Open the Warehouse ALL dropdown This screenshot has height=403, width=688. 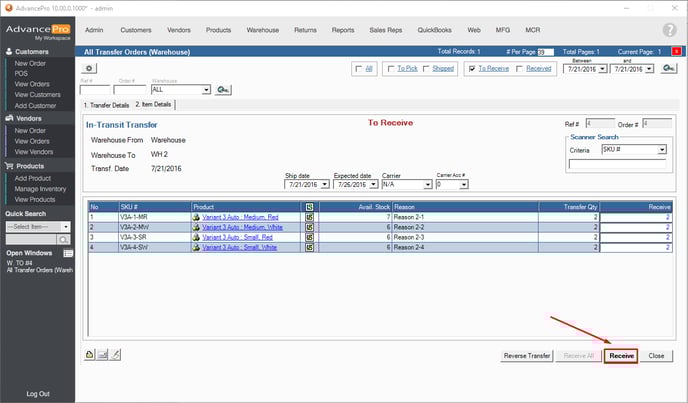(x=205, y=90)
